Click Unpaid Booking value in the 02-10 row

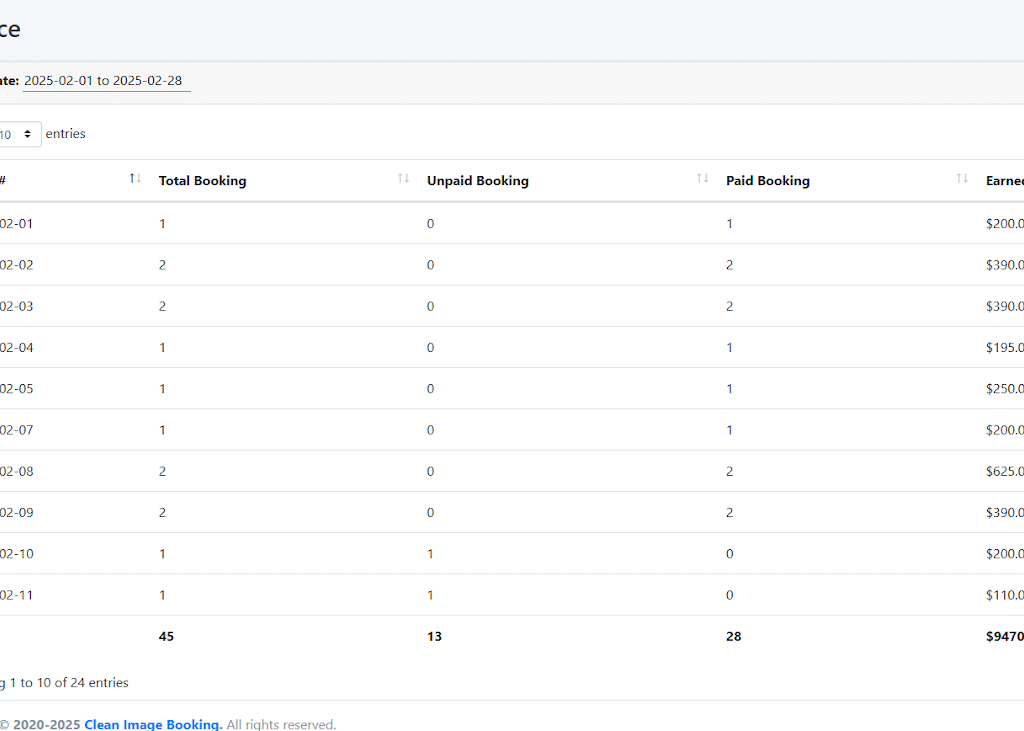[431, 554]
